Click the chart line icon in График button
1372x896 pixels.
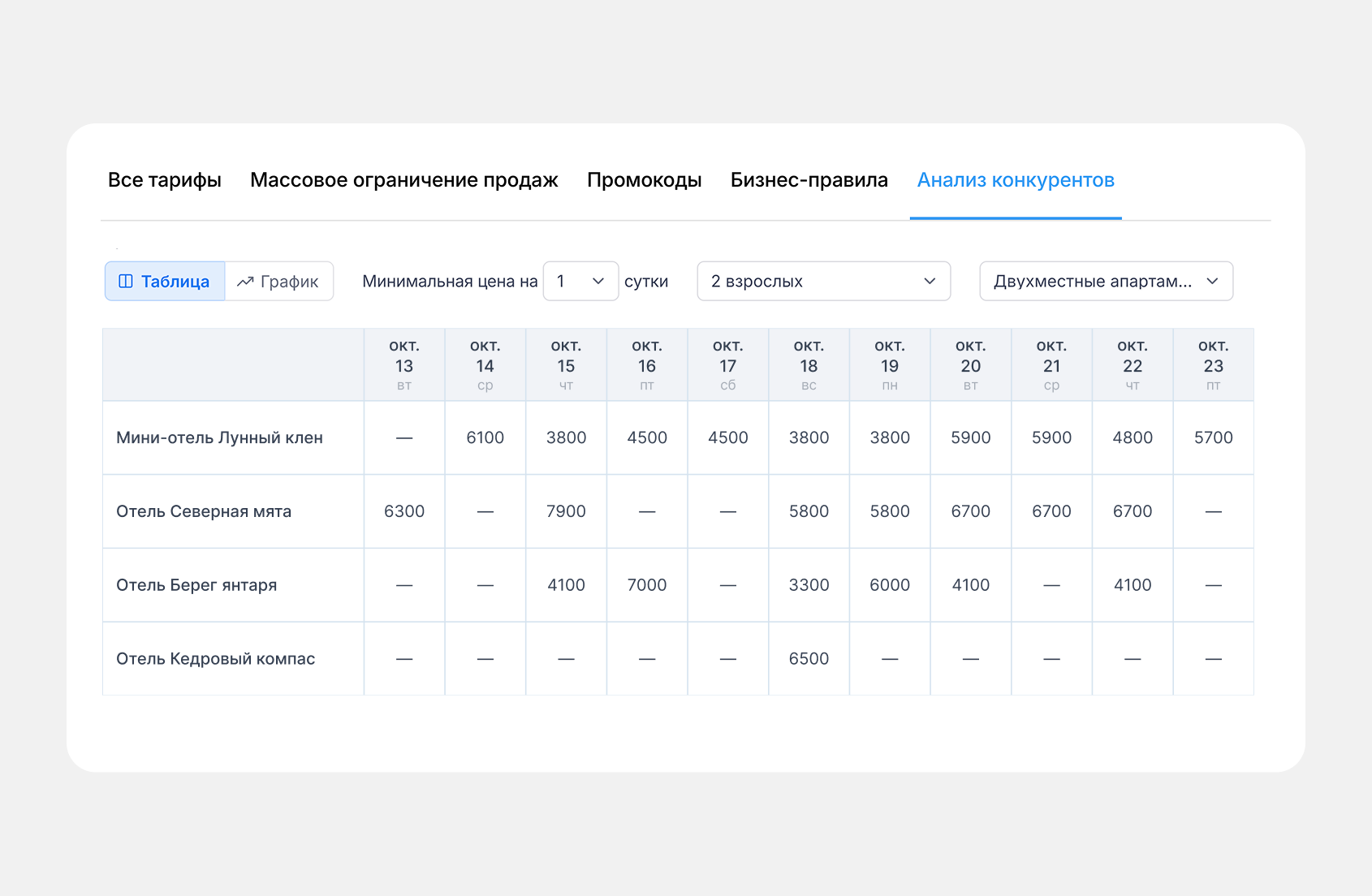click(245, 282)
